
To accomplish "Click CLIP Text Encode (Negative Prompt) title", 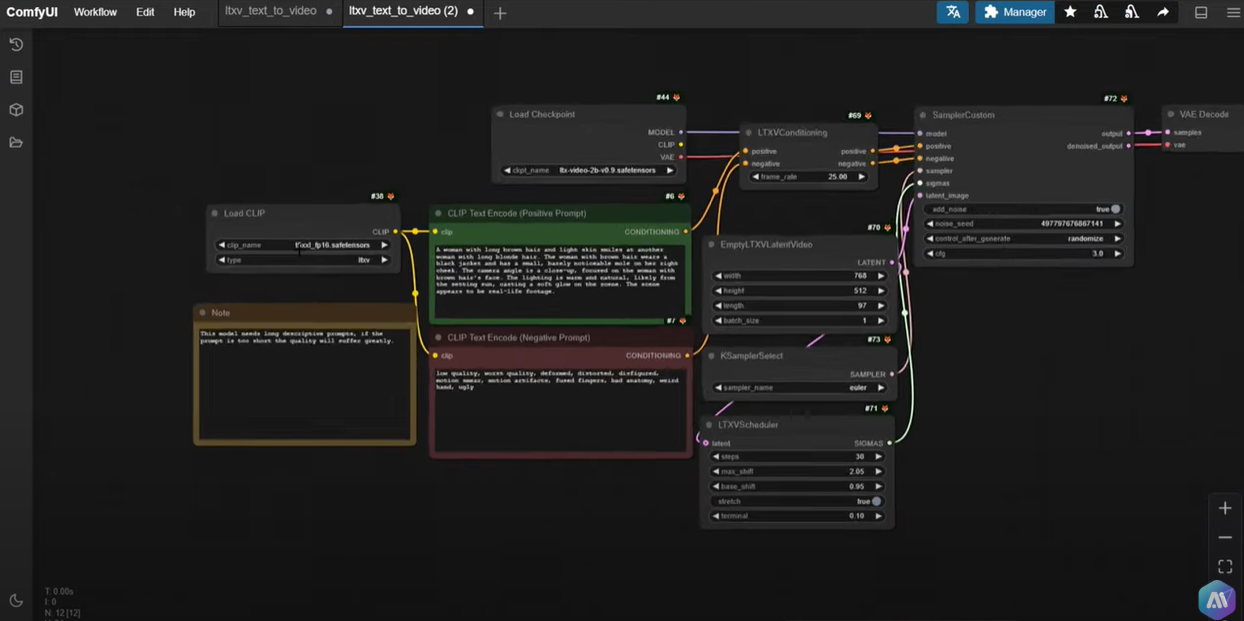I will click(x=519, y=337).
